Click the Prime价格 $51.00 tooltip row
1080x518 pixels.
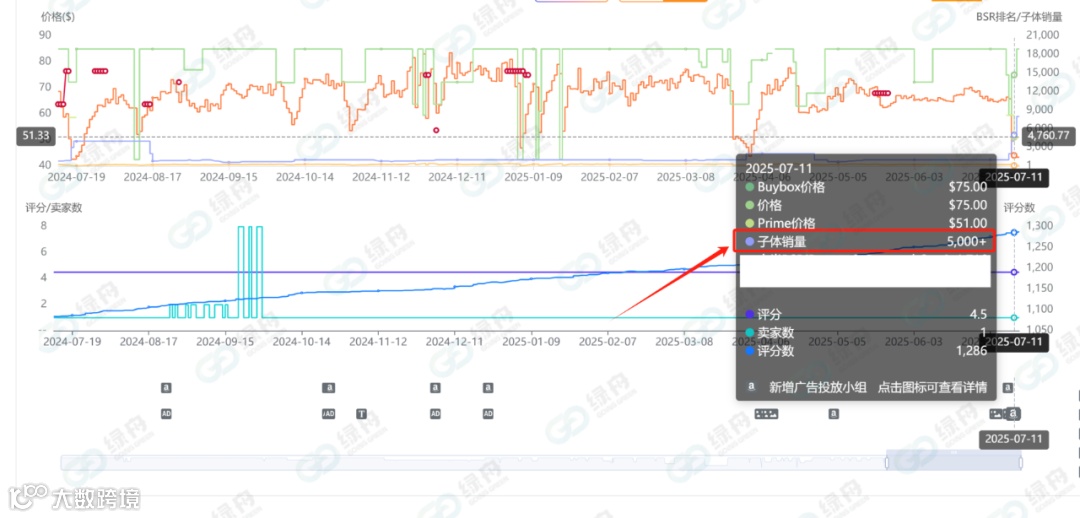[x=866, y=223]
